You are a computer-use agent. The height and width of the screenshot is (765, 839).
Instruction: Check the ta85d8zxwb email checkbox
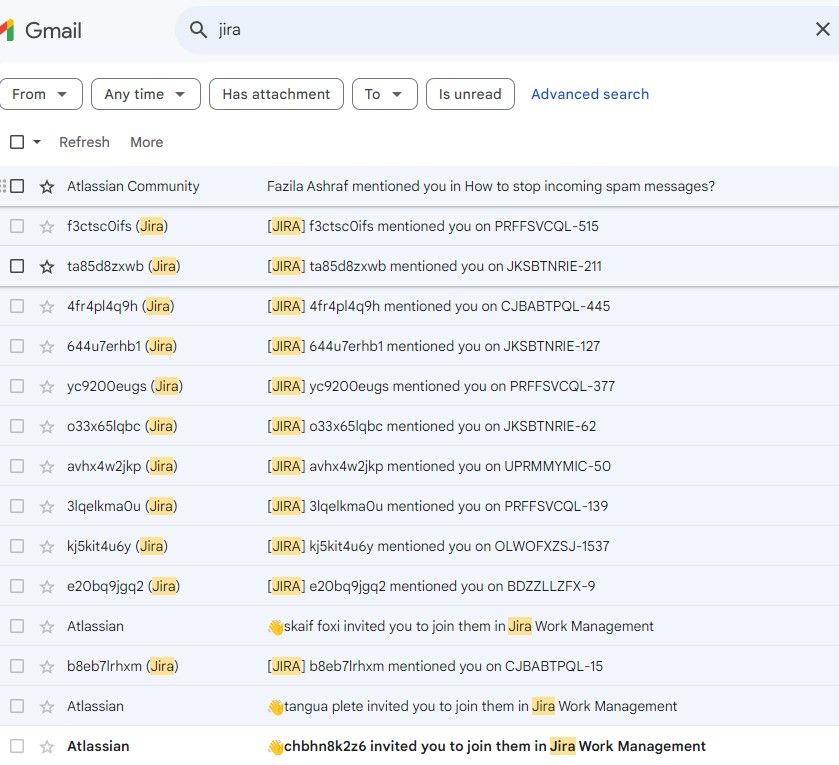point(17,266)
